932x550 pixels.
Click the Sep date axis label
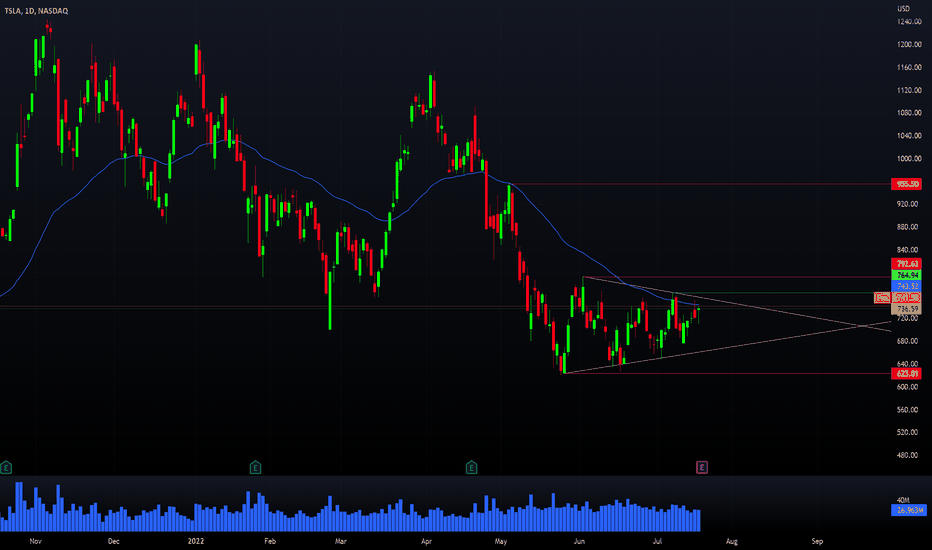point(817,541)
